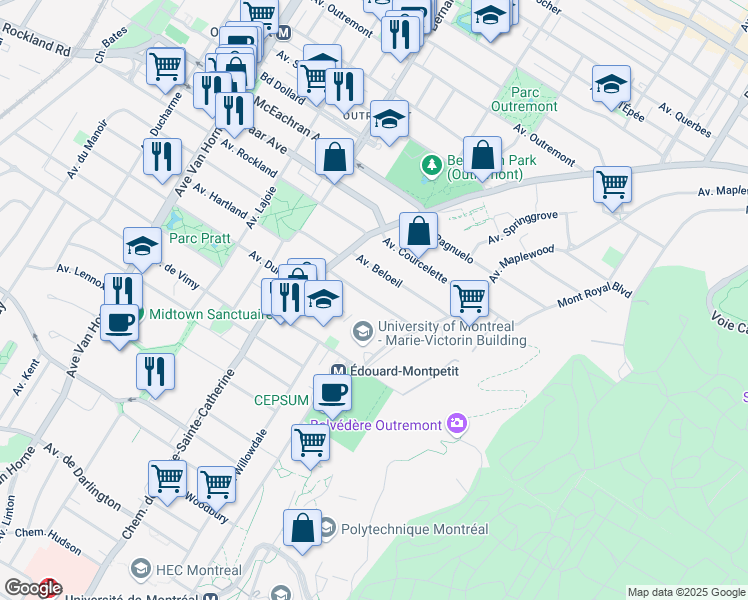The width and height of the screenshot is (748, 600).
Task: Click the Av. de Darlington street label
Action: [x=83, y=476]
